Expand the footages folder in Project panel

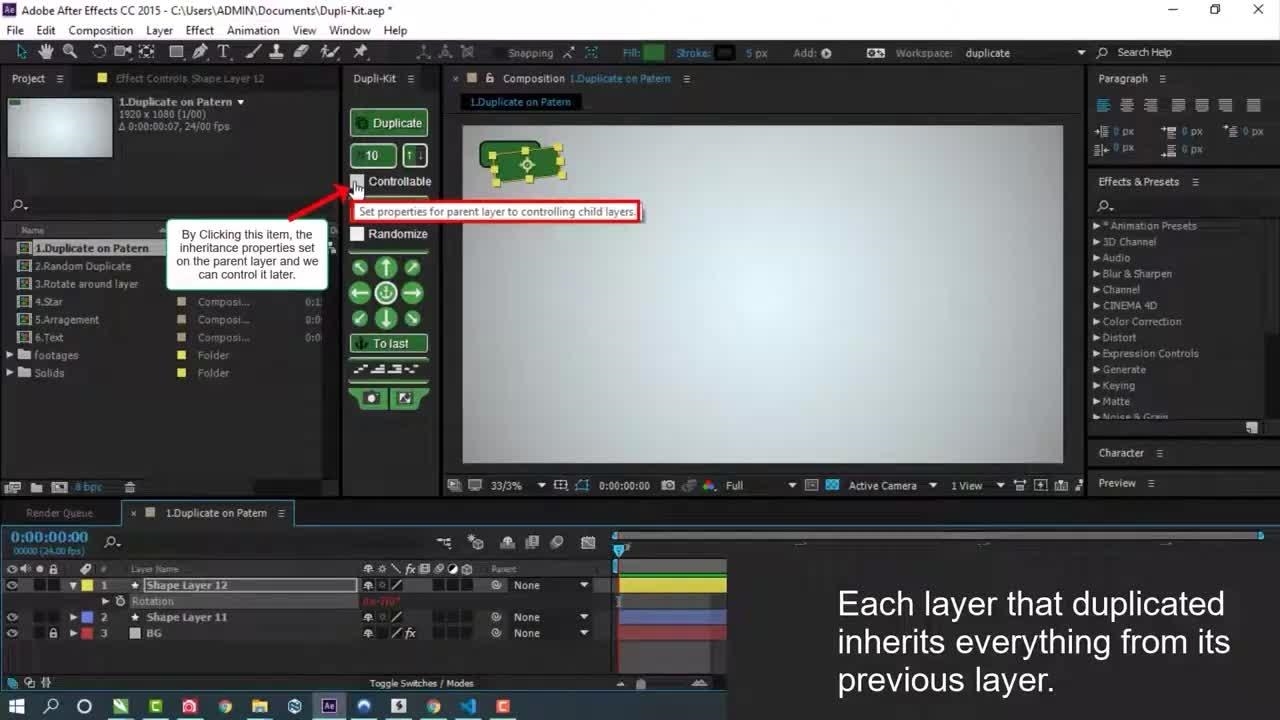click(10, 355)
